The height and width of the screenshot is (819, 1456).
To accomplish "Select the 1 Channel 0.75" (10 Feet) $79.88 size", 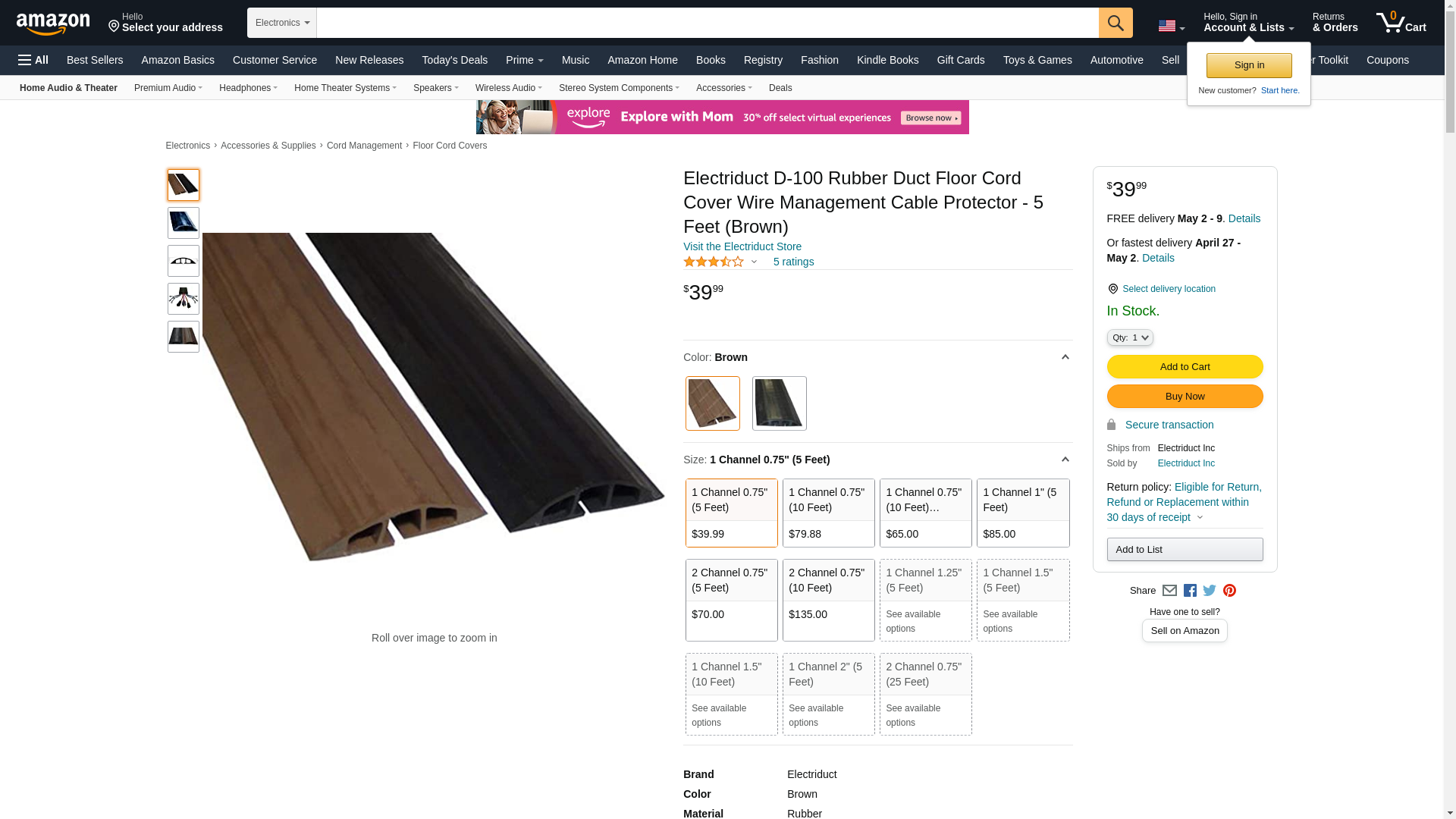I will pyautogui.click(x=828, y=513).
